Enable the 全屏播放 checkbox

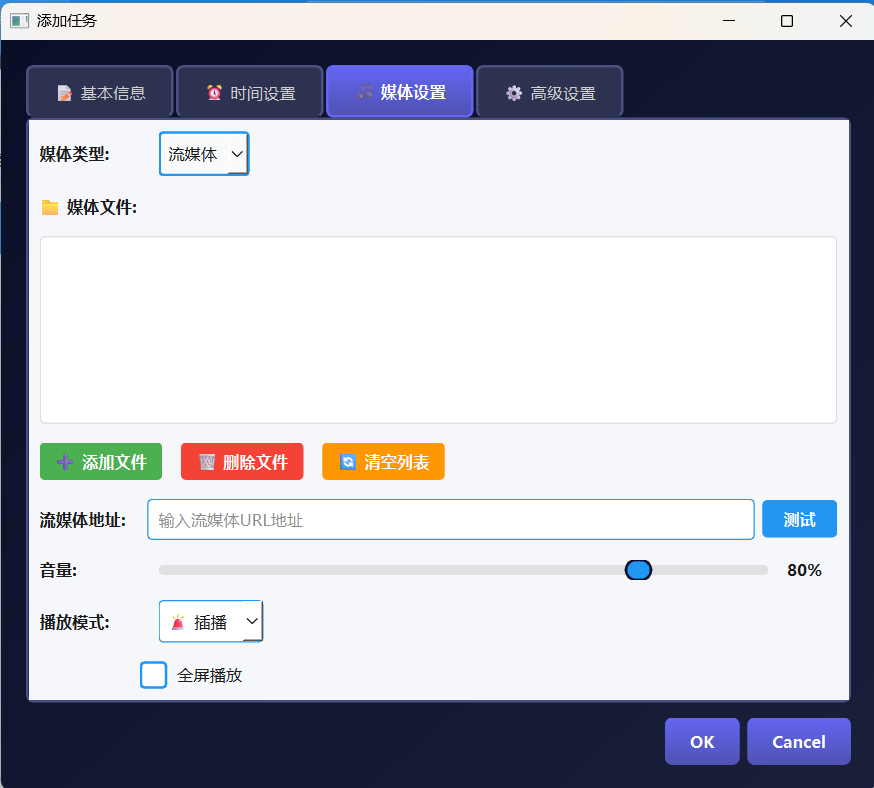point(153,675)
